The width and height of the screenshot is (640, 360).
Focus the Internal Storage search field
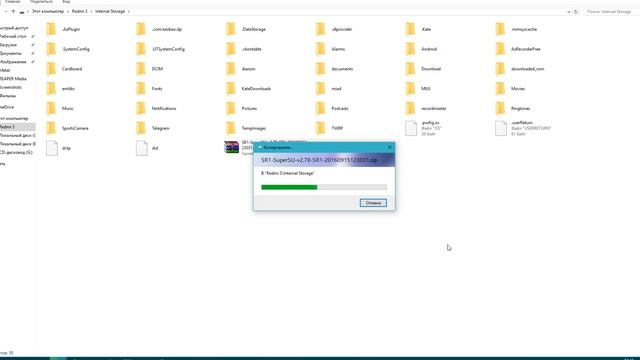(x=611, y=12)
